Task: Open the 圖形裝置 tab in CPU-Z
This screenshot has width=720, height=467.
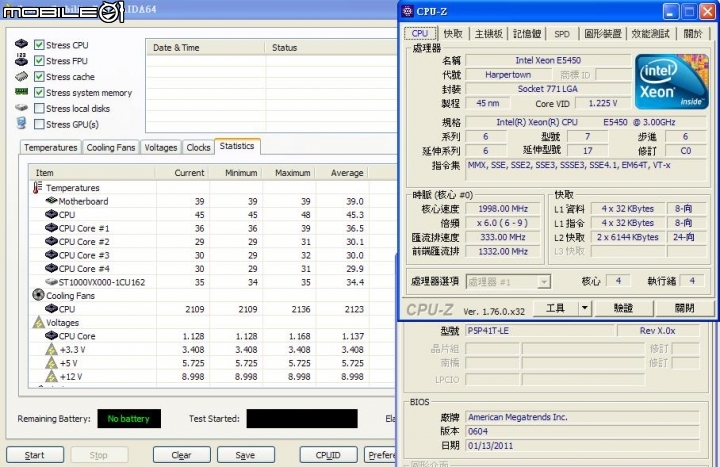Action: click(603, 34)
